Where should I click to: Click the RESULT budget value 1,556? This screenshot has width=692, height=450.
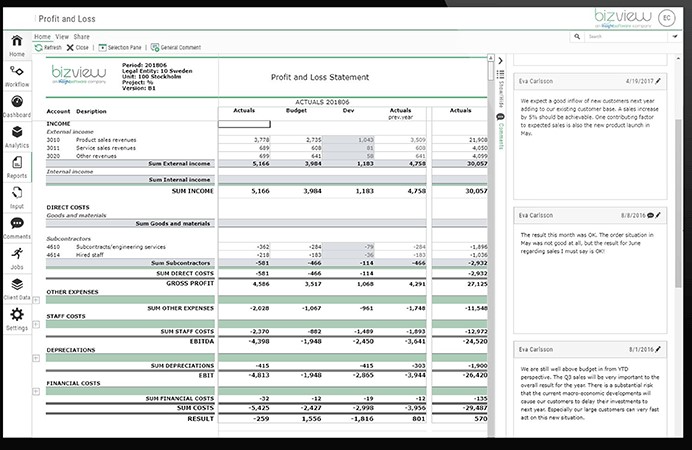click(312, 419)
